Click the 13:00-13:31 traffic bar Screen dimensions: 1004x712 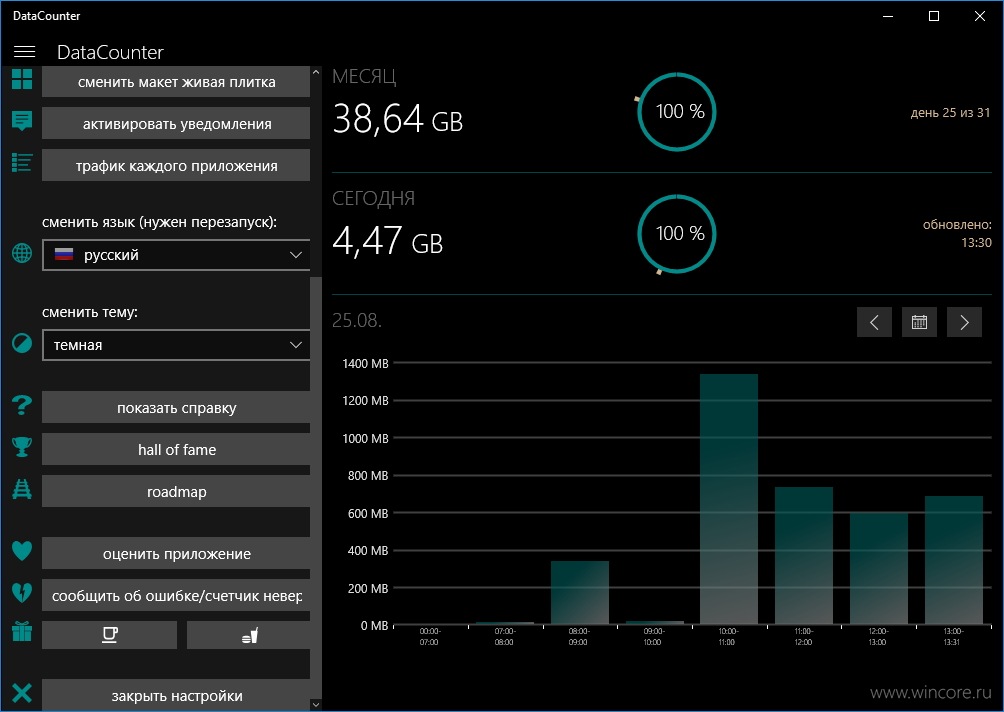[953, 560]
